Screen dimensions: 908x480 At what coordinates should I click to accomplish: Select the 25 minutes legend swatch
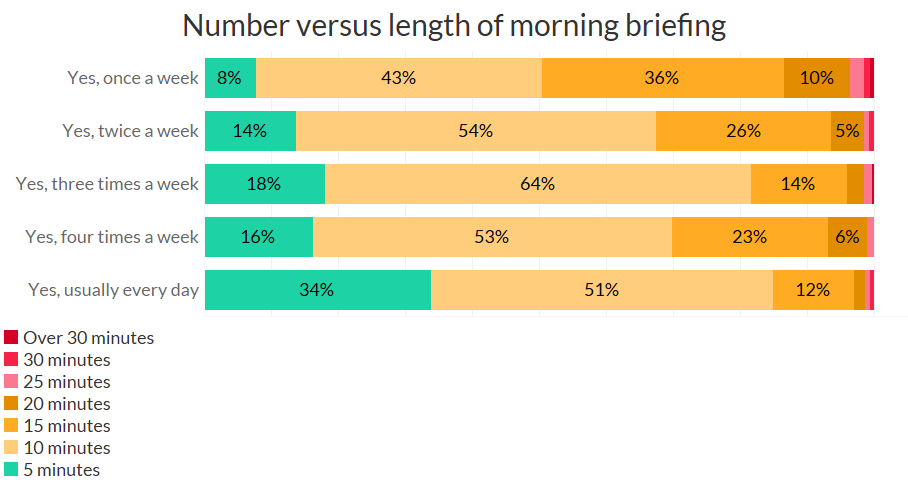(11, 382)
